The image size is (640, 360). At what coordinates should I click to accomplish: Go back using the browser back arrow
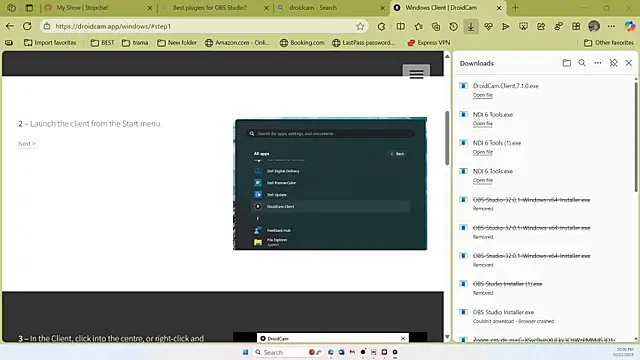[10, 26]
